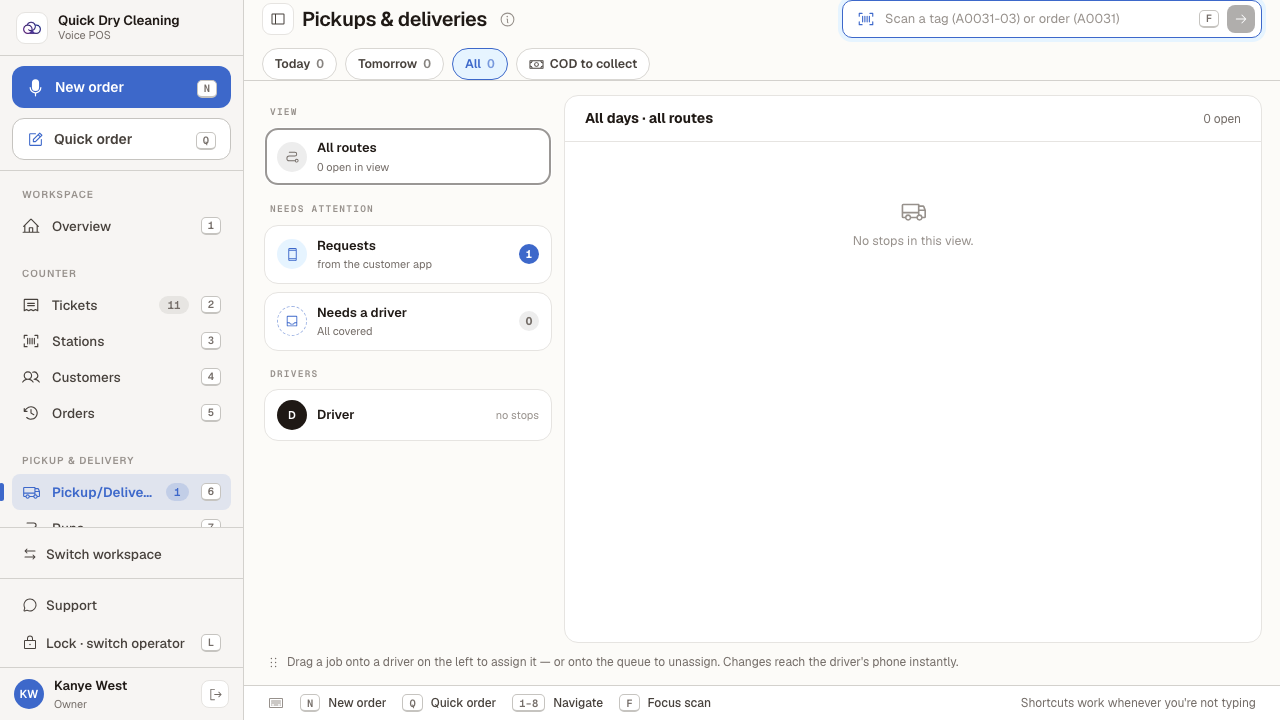The width and height of the screenshot is (1280, 720).
Task: Select the Today filter pill
Action: tap(299, 64)
